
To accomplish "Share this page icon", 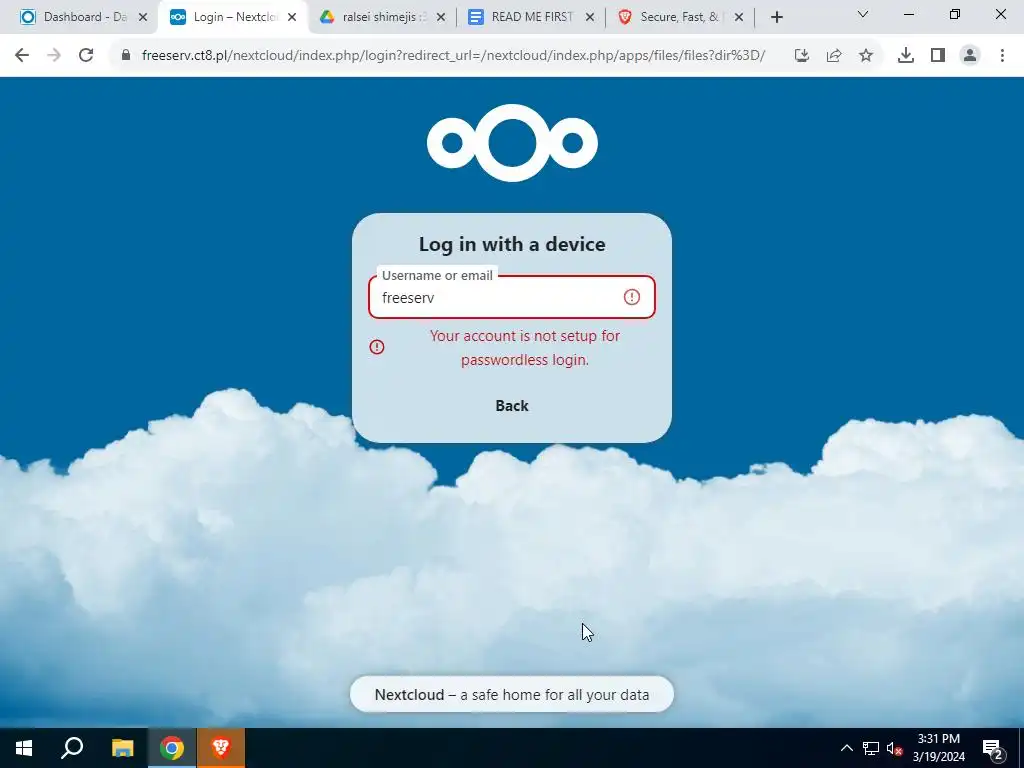I will [834, 56].
